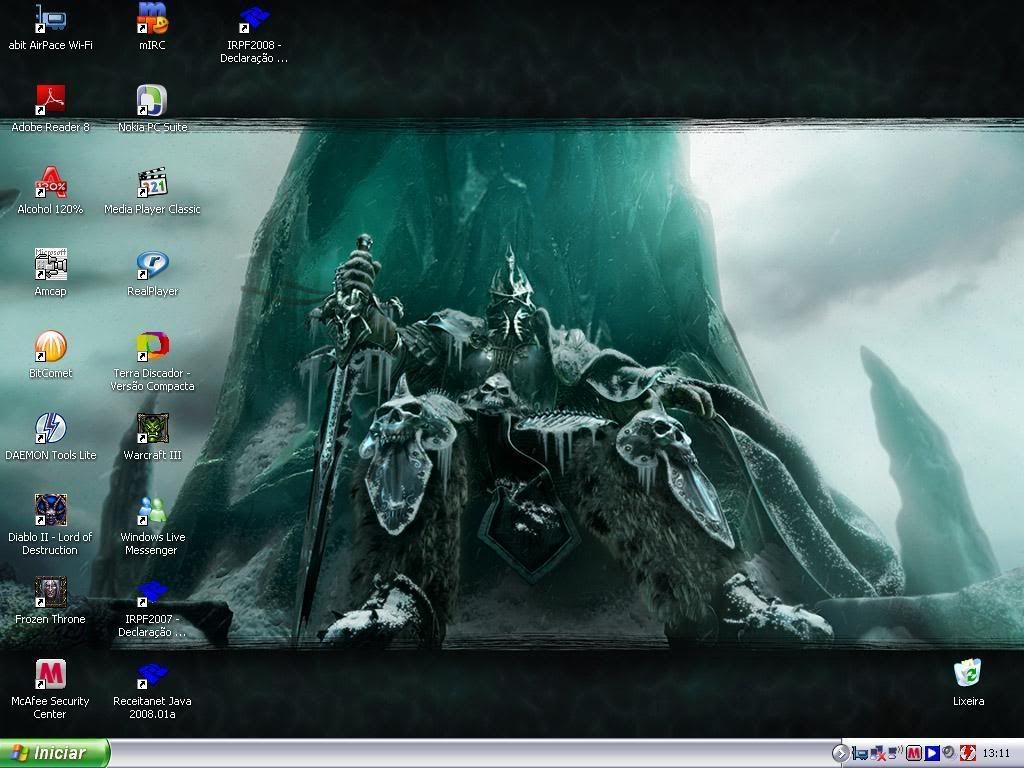Screen dimensions: 1024x768
Task: Open the Iniciar start menu
Action: 54,753
